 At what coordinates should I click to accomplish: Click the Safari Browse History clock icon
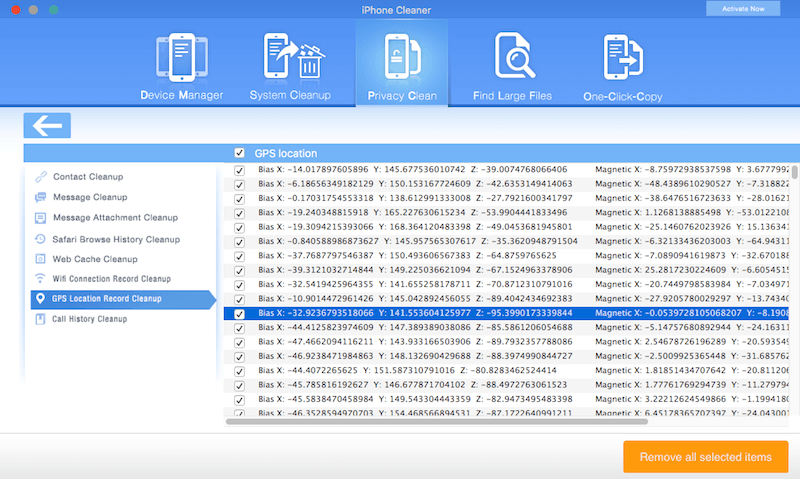[x=40, y=239]
